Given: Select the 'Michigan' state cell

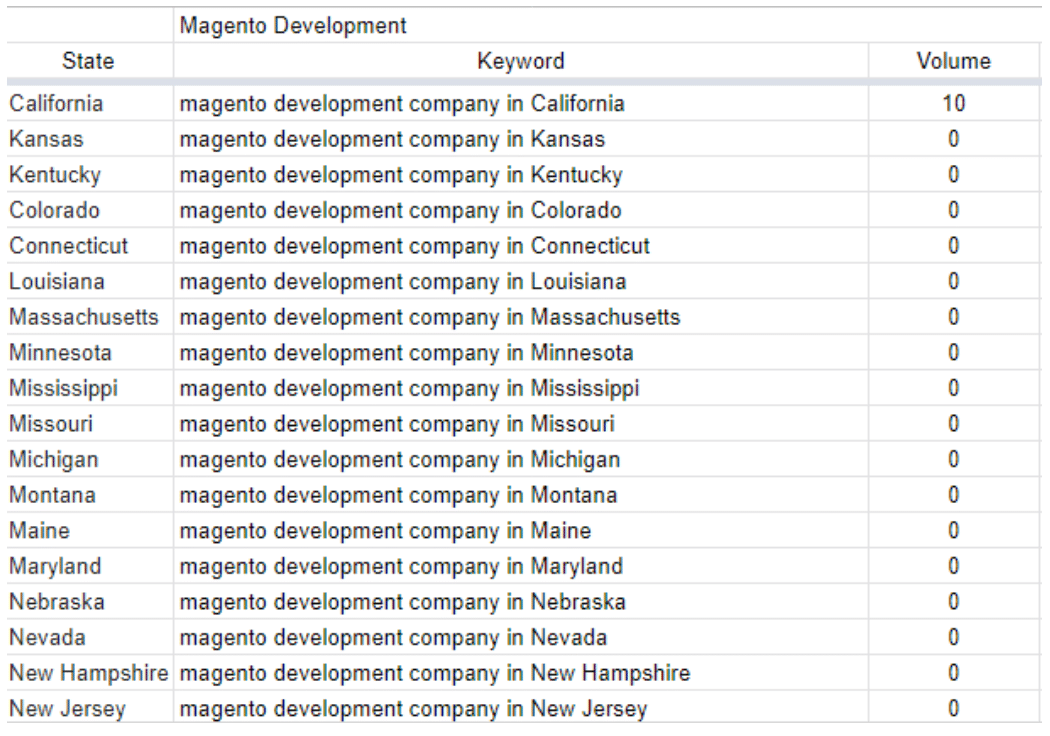Looking at the screenshot, I should point(89,459).
